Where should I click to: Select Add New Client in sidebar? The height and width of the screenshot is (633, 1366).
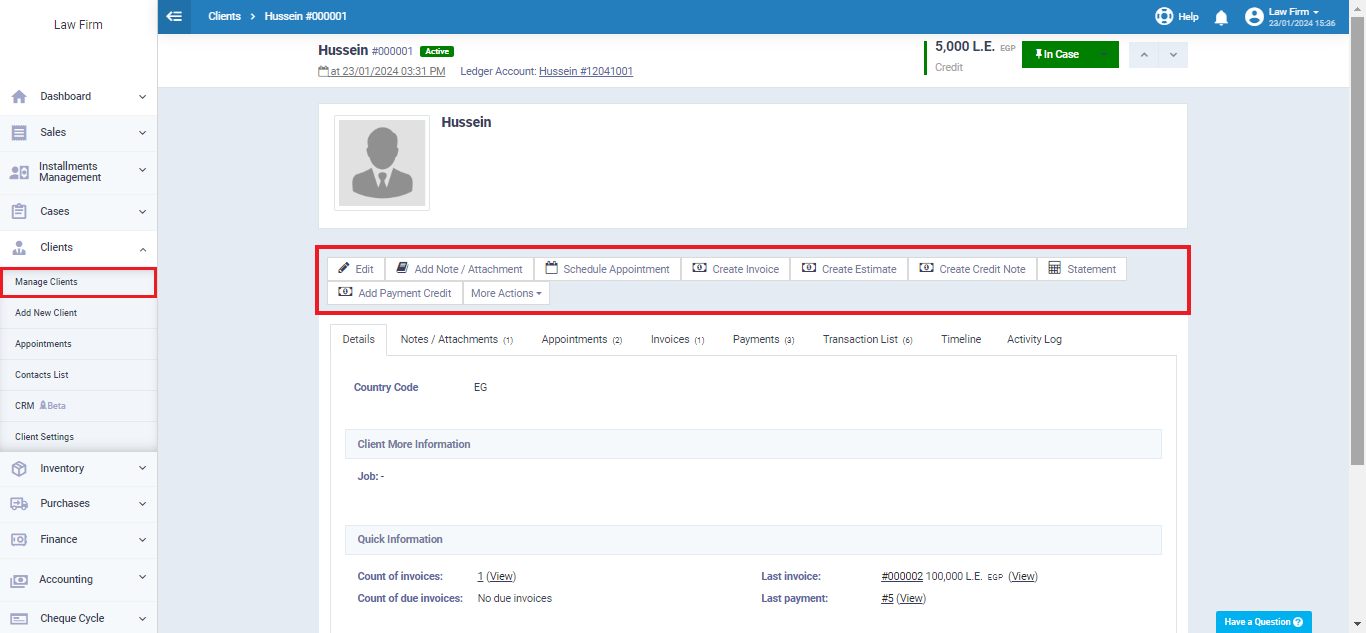coord(46,313)
